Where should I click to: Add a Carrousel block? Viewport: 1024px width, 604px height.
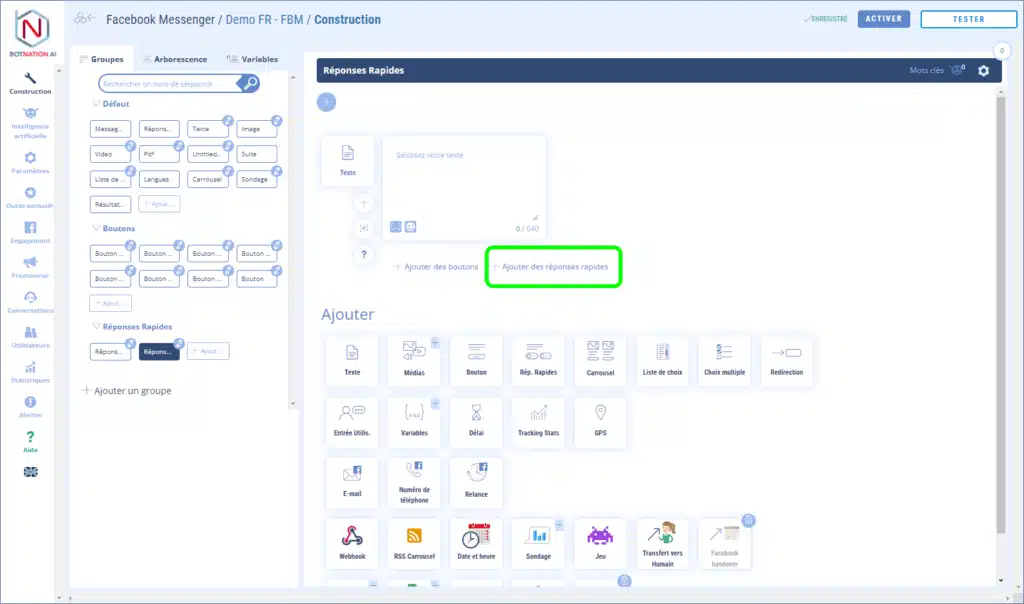[x=600, y=360]
